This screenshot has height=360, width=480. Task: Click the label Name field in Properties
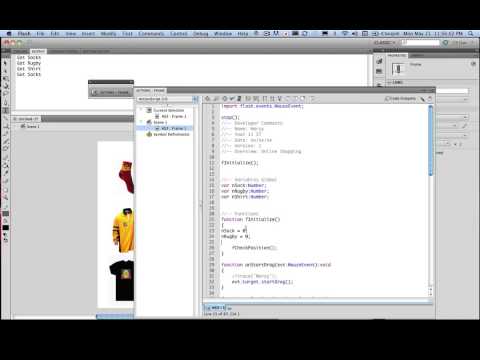452,91
